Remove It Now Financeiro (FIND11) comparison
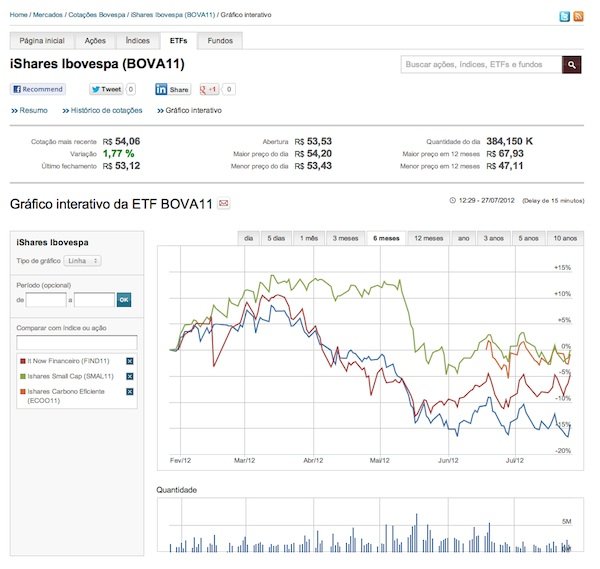Viewport: 600px width, 569px height. coord(130,361)
